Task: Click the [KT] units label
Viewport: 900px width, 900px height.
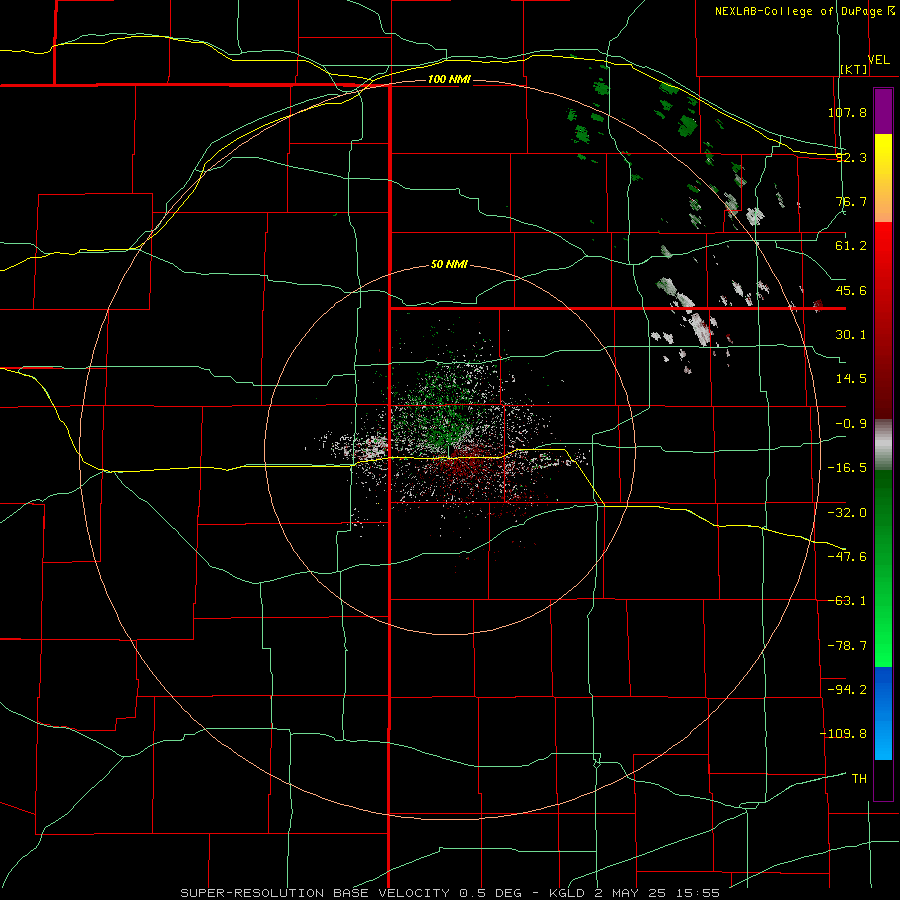Action: tap(854, 69)
